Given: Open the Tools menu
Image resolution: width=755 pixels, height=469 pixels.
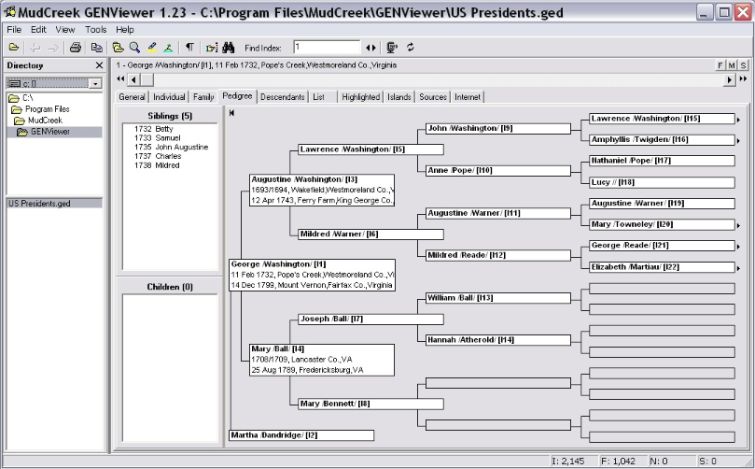Looking at the screenshot, I should [96, 30].
